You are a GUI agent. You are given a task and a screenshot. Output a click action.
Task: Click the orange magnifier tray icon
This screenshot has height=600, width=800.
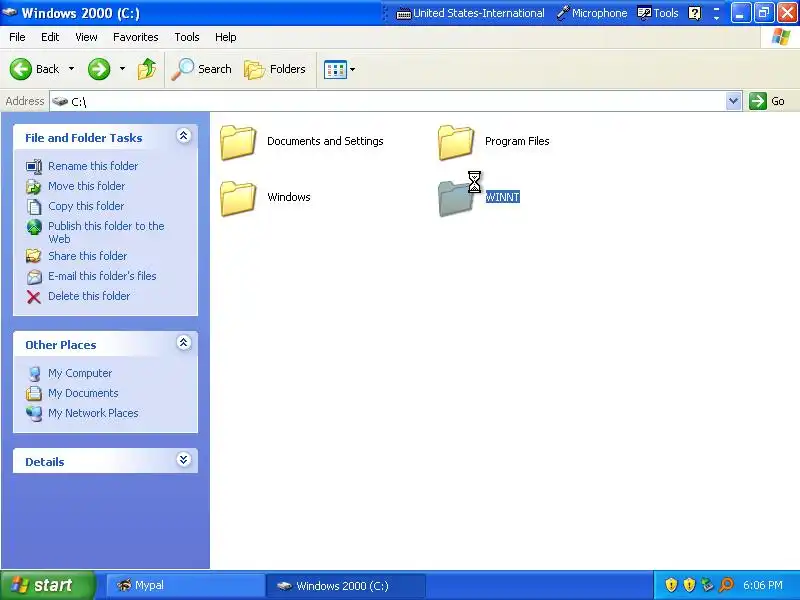(x=727, y=585)
